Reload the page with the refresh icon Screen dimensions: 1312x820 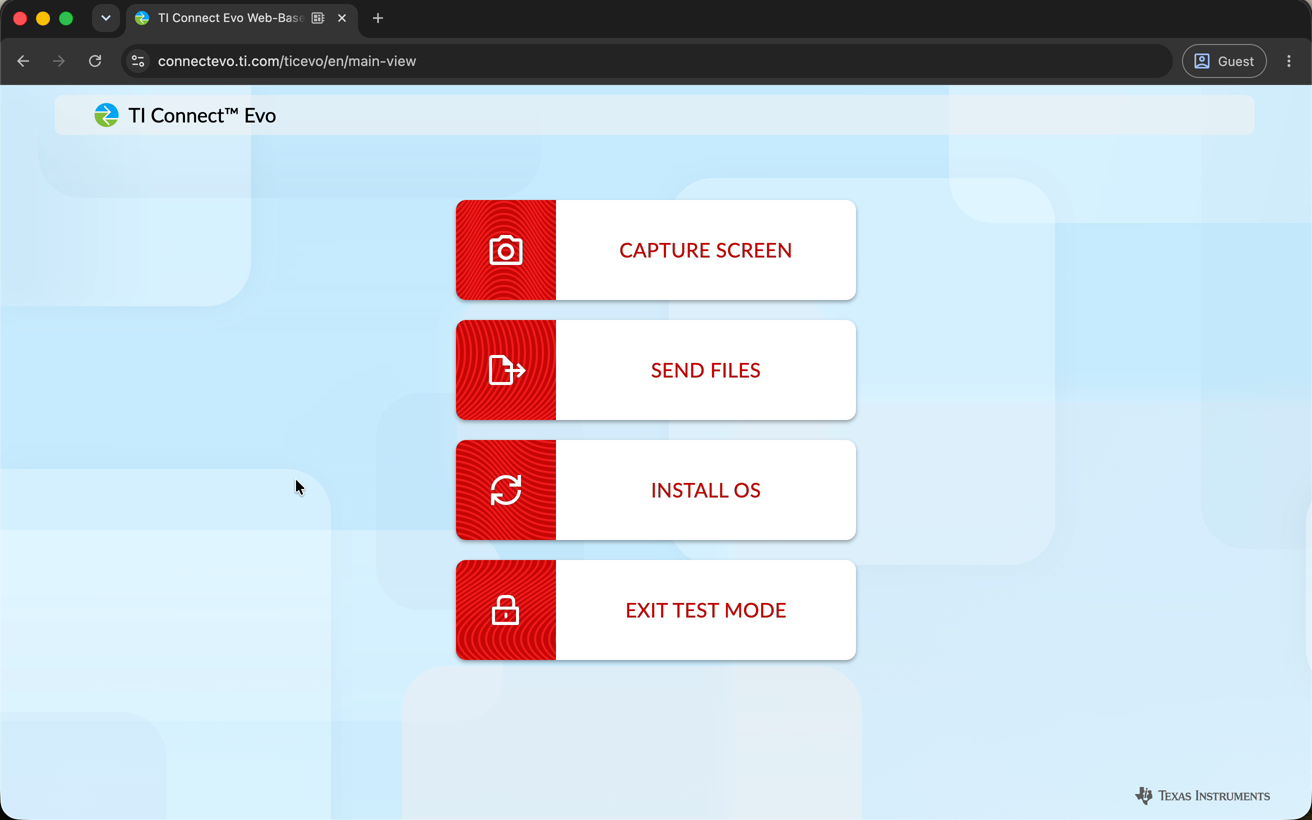click(95, 61)
